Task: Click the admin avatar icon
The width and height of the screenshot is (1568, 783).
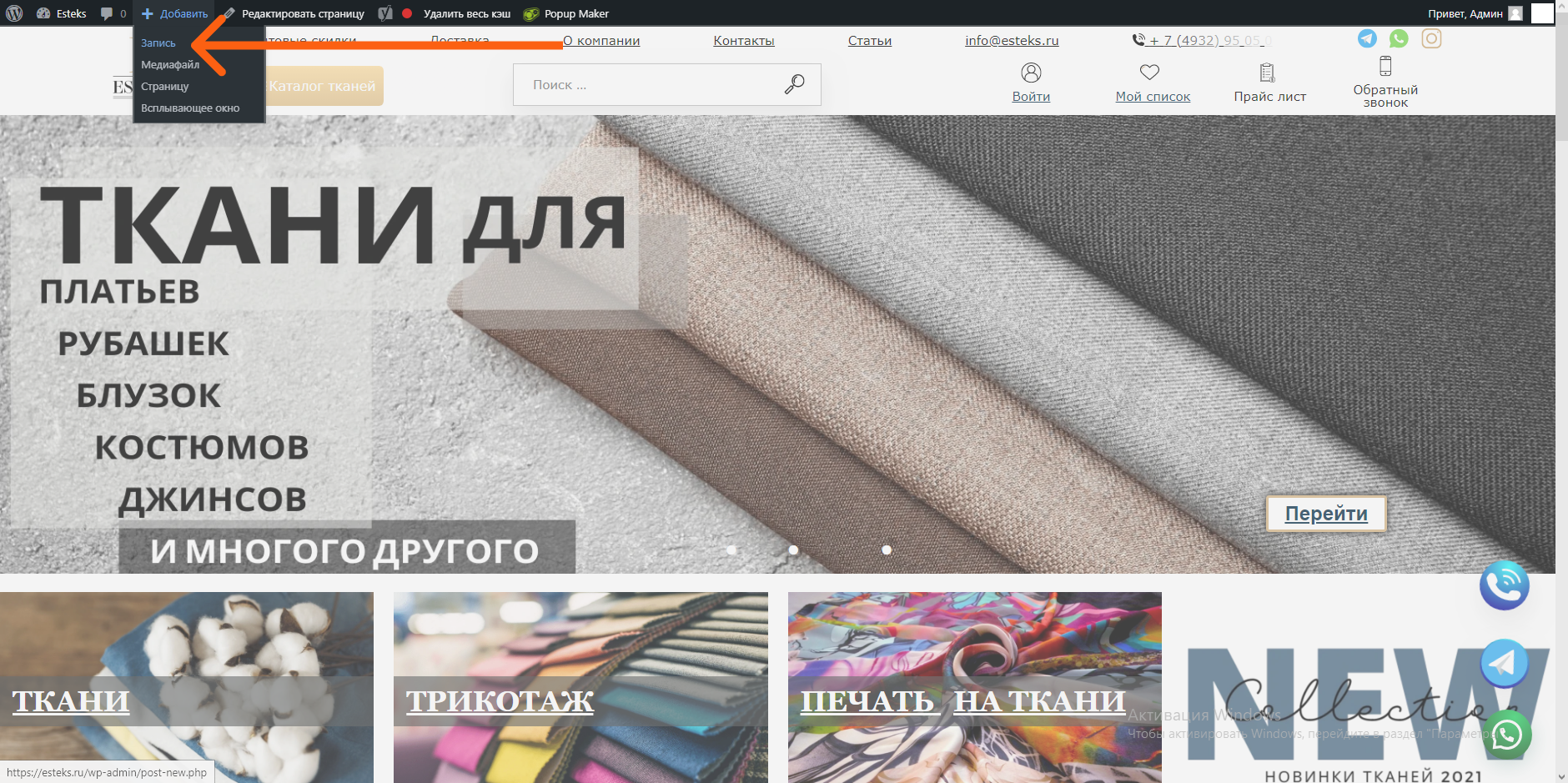Action: 1515,13
